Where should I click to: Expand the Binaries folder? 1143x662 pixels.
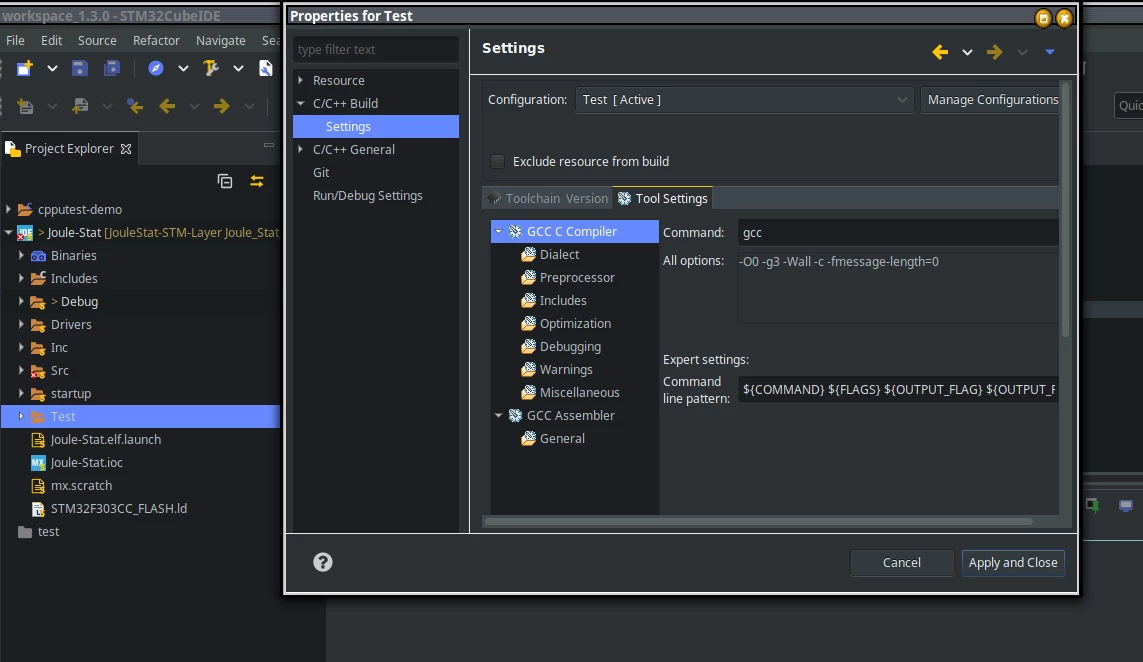[21, 255]
